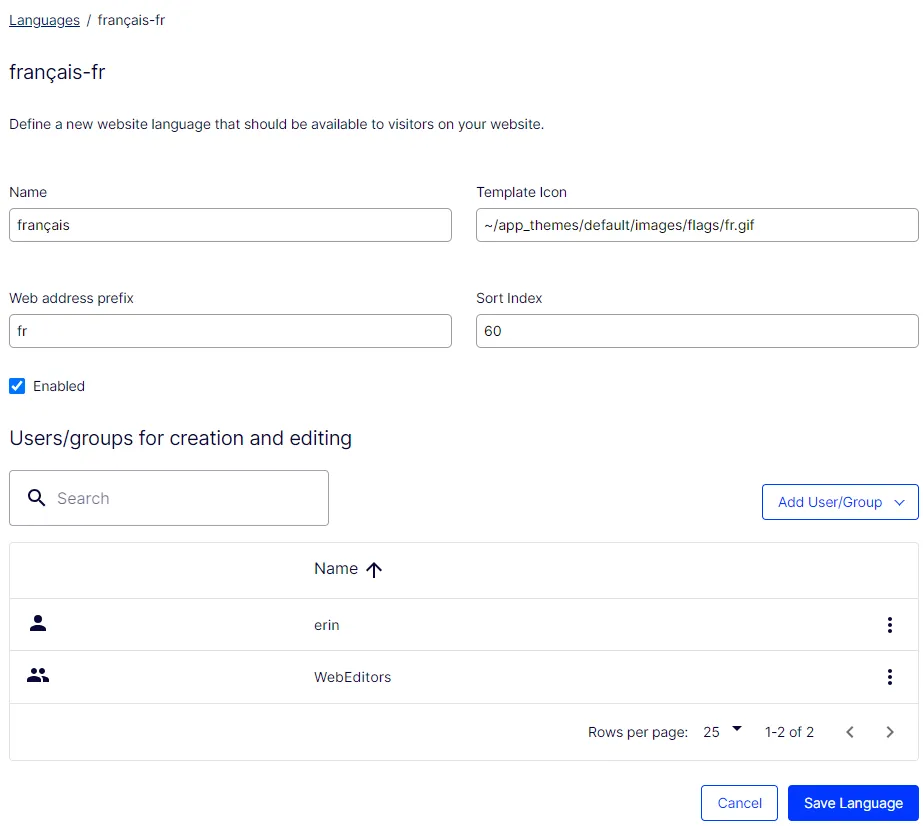Open the Languages breadcrumb link
This screenshot has height=826, width=923.
tap(44, 20)
